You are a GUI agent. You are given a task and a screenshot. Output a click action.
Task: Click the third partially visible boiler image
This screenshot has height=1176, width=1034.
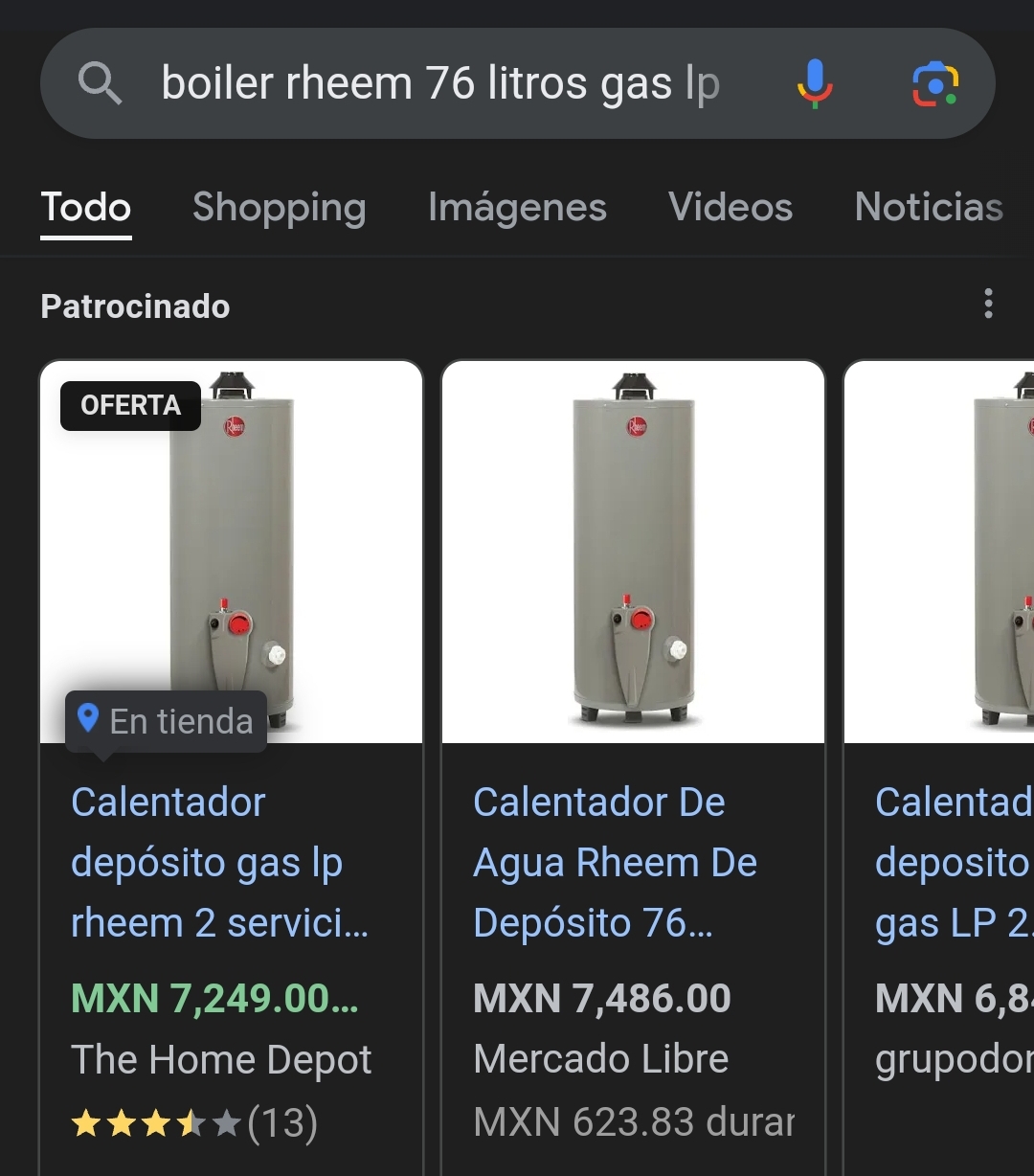click(x=939, y=552)
